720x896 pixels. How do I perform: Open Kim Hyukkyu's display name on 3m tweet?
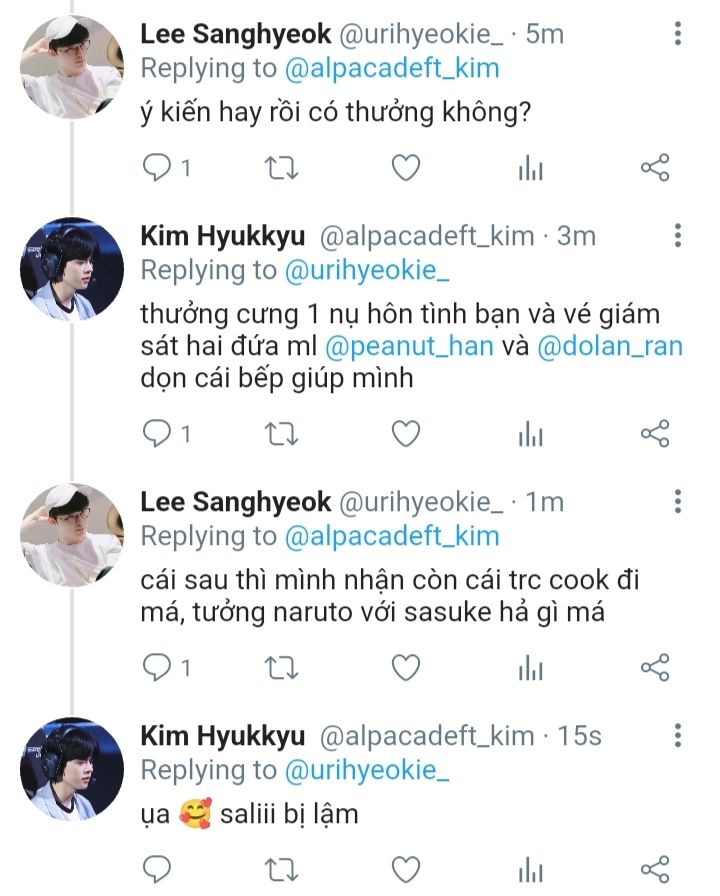coord(223,236)
